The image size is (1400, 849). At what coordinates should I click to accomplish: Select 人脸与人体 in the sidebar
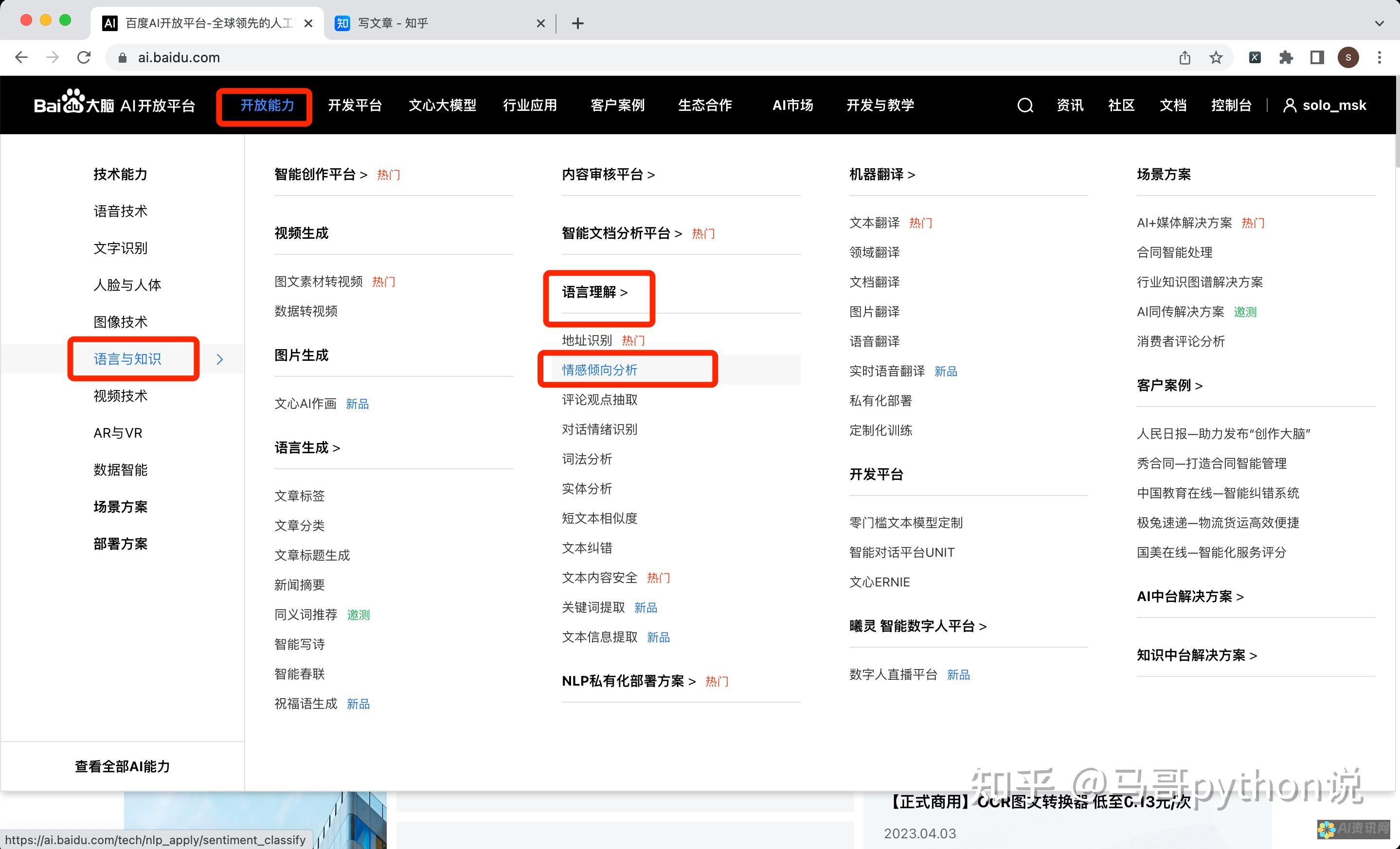(127, 285)
